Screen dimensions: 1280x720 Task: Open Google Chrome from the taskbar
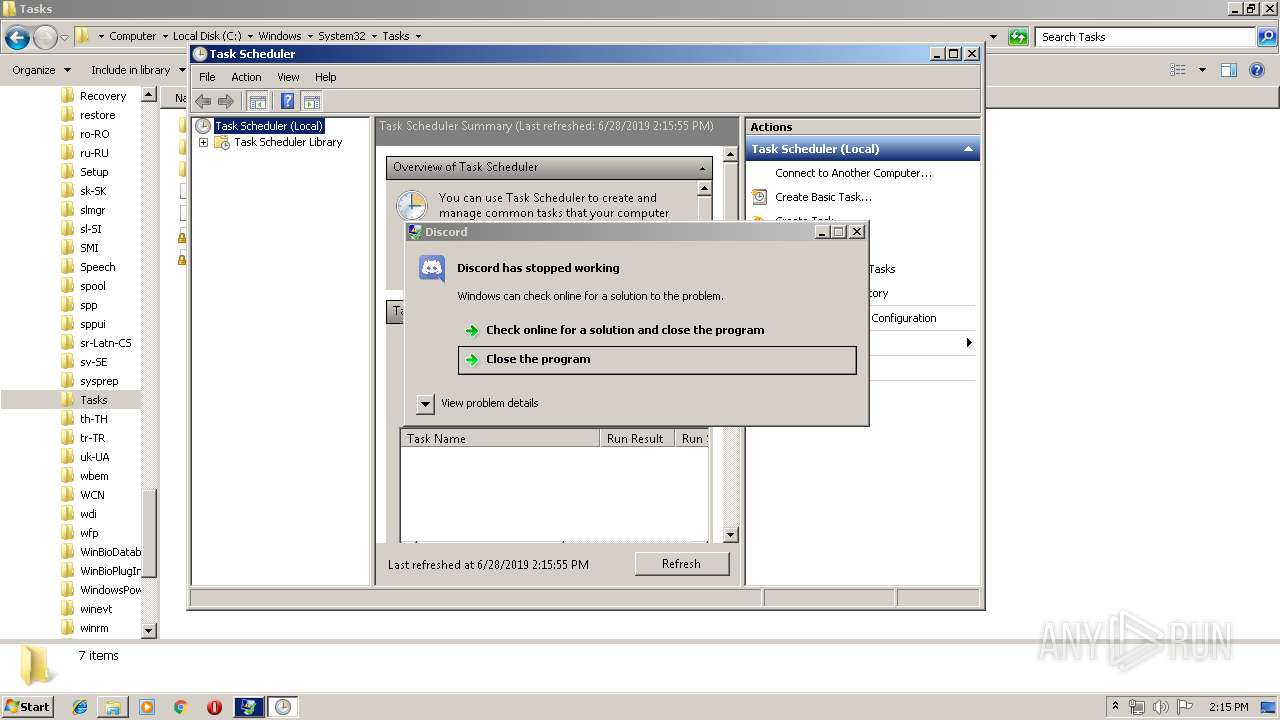181,707
